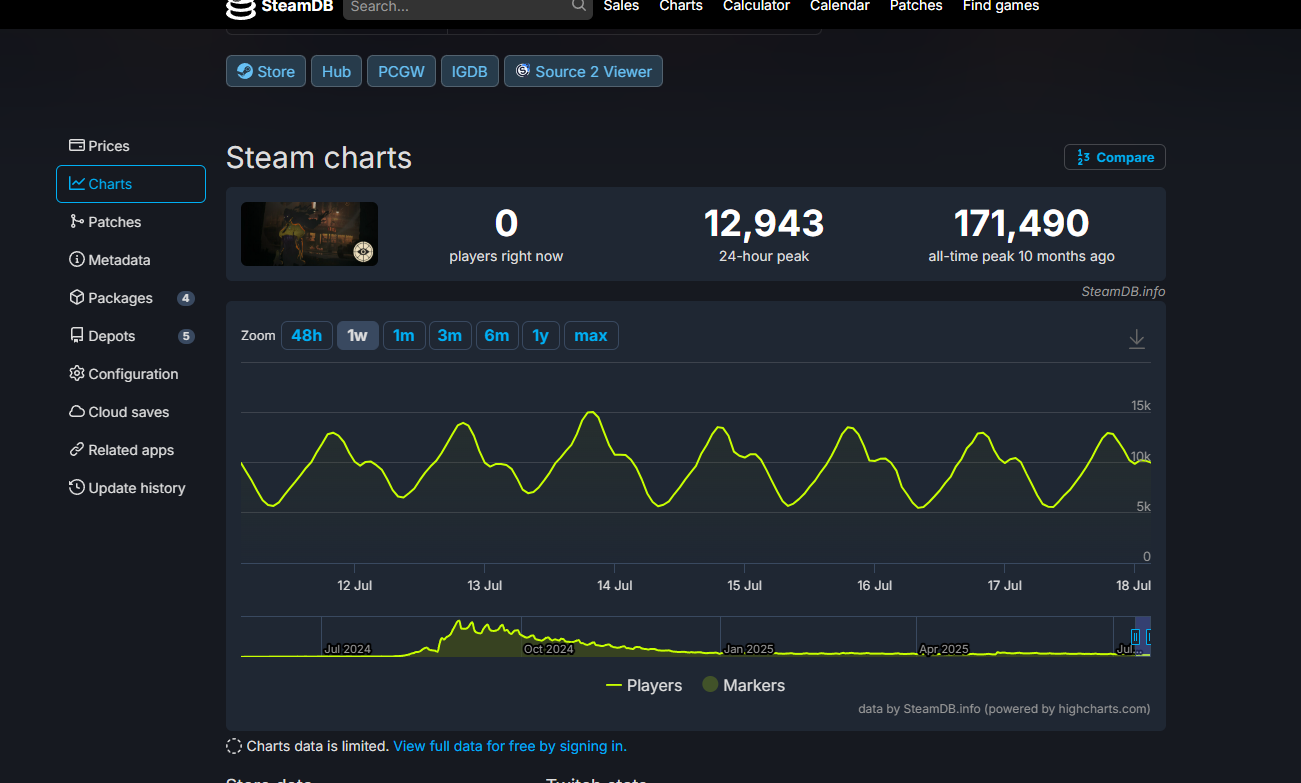Open the Hub link button
Image resolution: width=1301 pixels, height=783 pixels.
tap(336, 71)
